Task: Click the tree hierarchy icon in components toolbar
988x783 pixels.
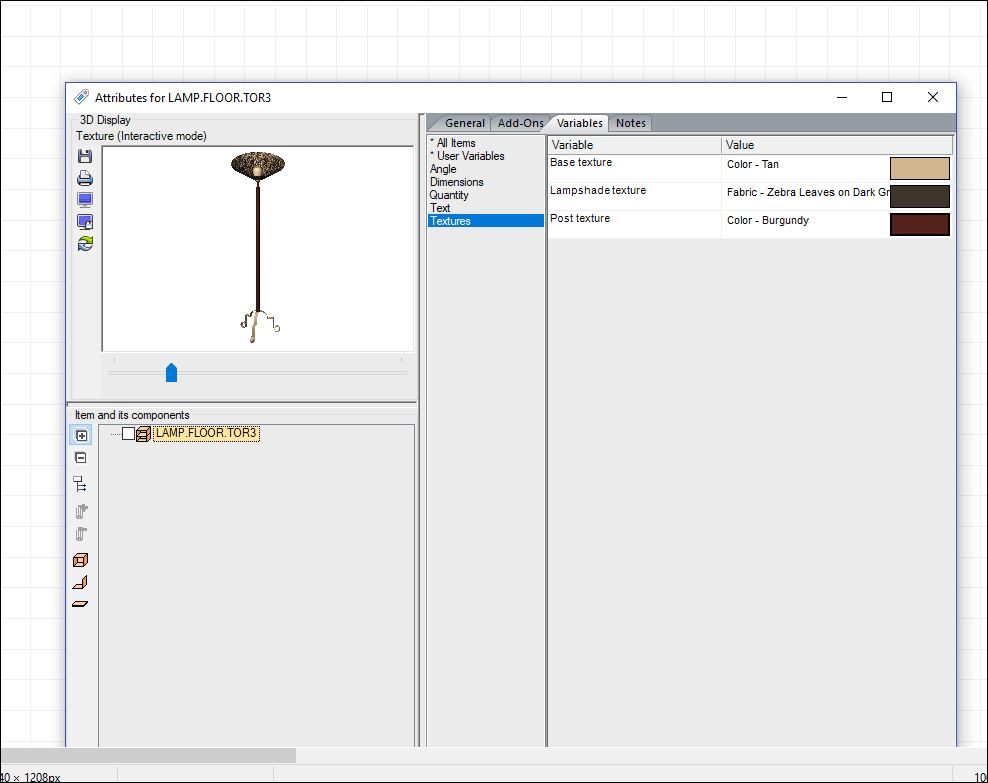Action: pos(81,484)
